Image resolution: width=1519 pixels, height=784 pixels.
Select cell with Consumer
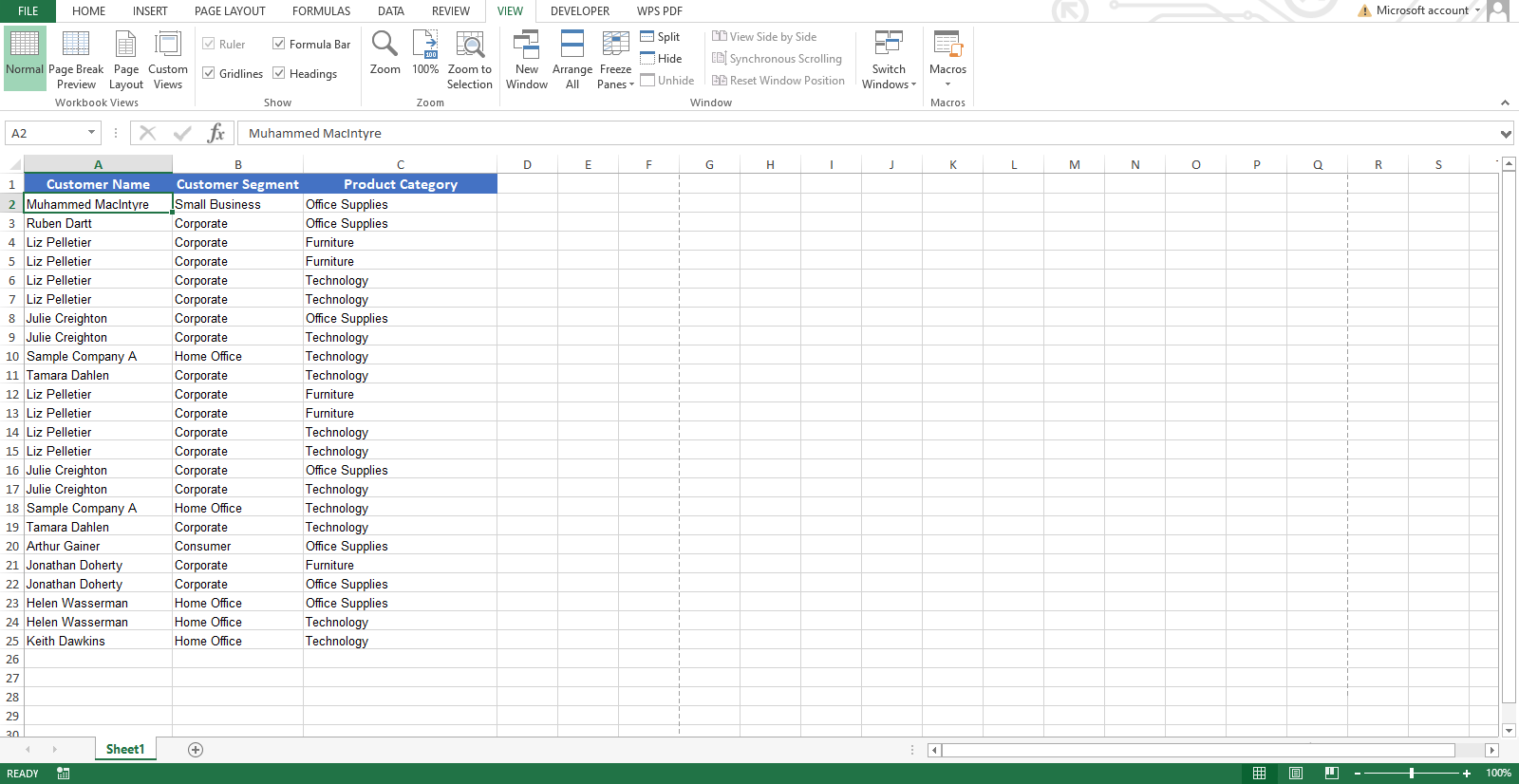[x=237, y=546]
